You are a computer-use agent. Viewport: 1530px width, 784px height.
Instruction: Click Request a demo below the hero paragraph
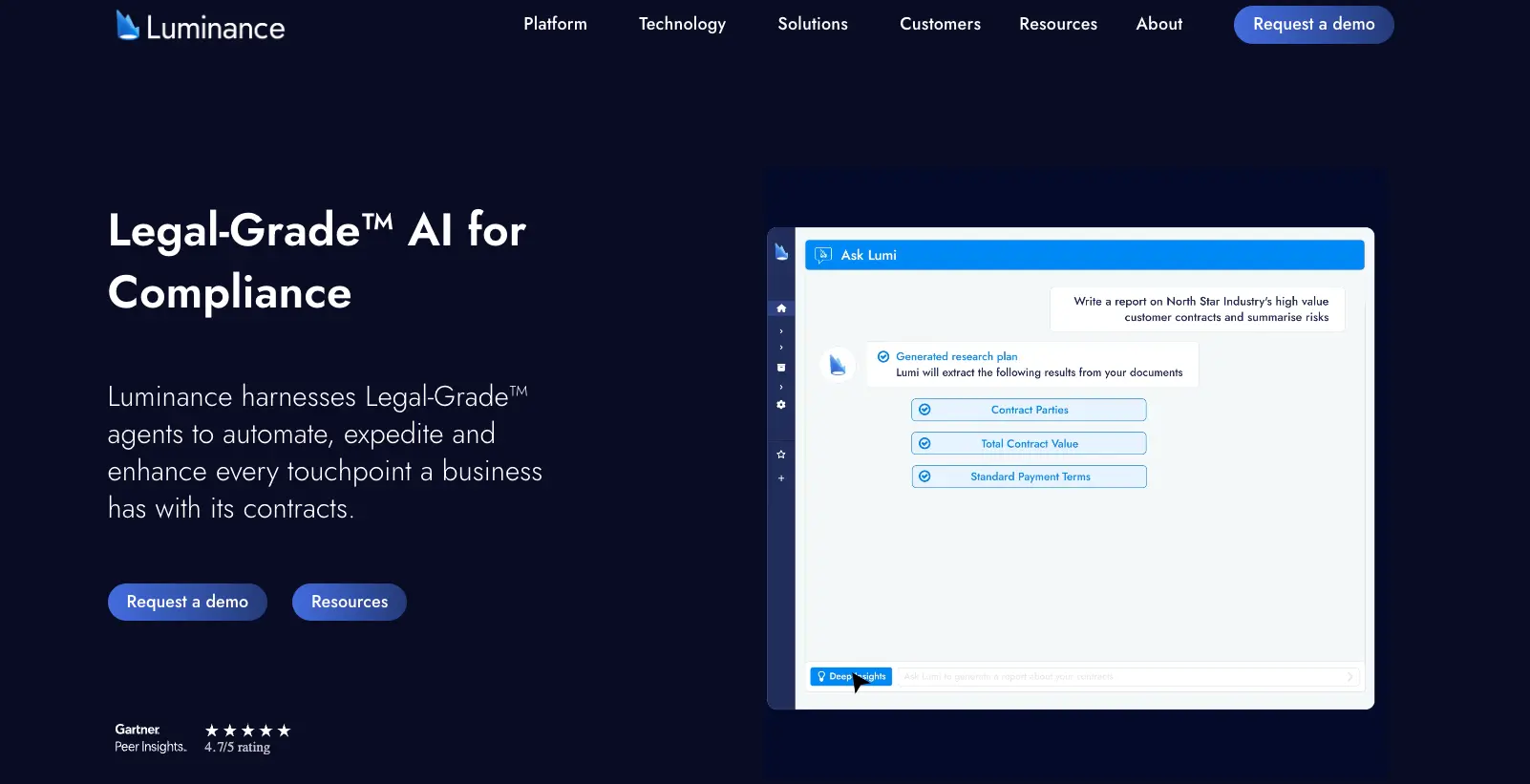[187, 602]
